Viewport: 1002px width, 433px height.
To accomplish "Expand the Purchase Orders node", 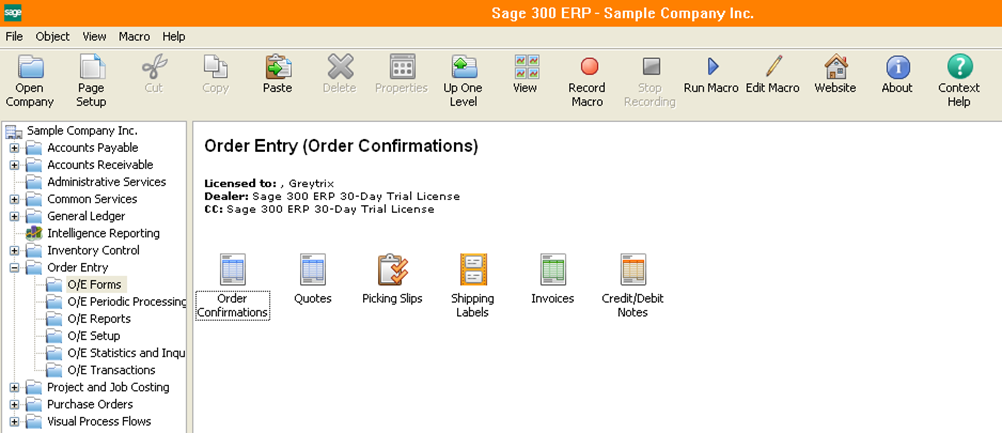I will [14, 405].
